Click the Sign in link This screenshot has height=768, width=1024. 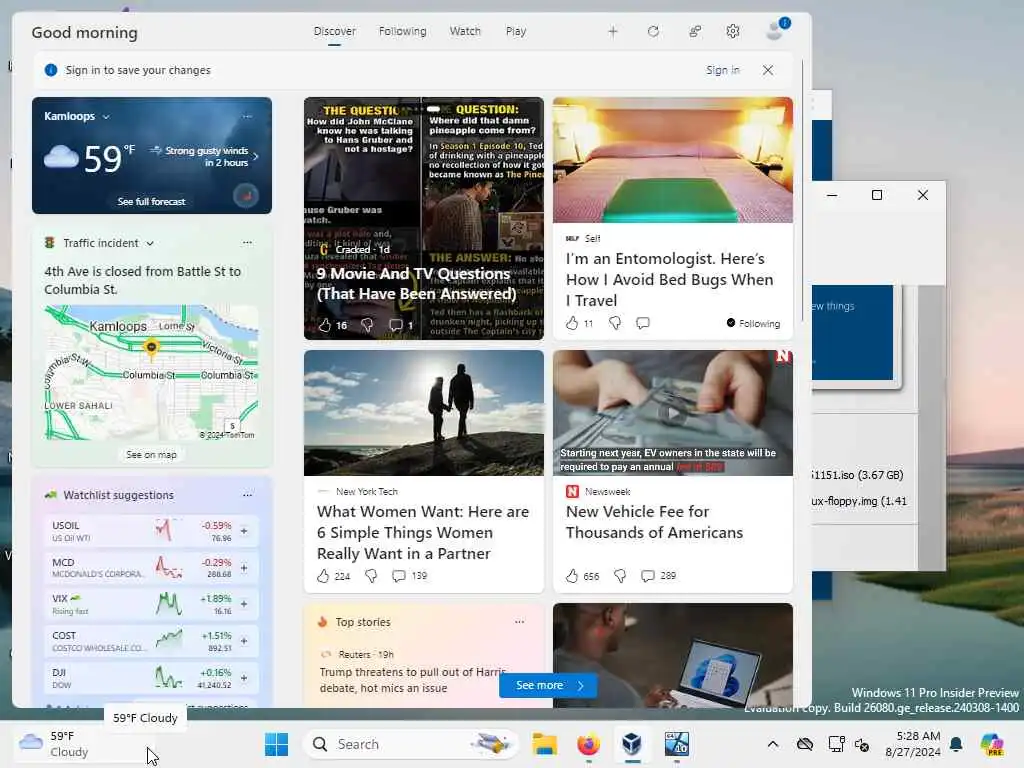pyautogui.click(x=723, y=70)
